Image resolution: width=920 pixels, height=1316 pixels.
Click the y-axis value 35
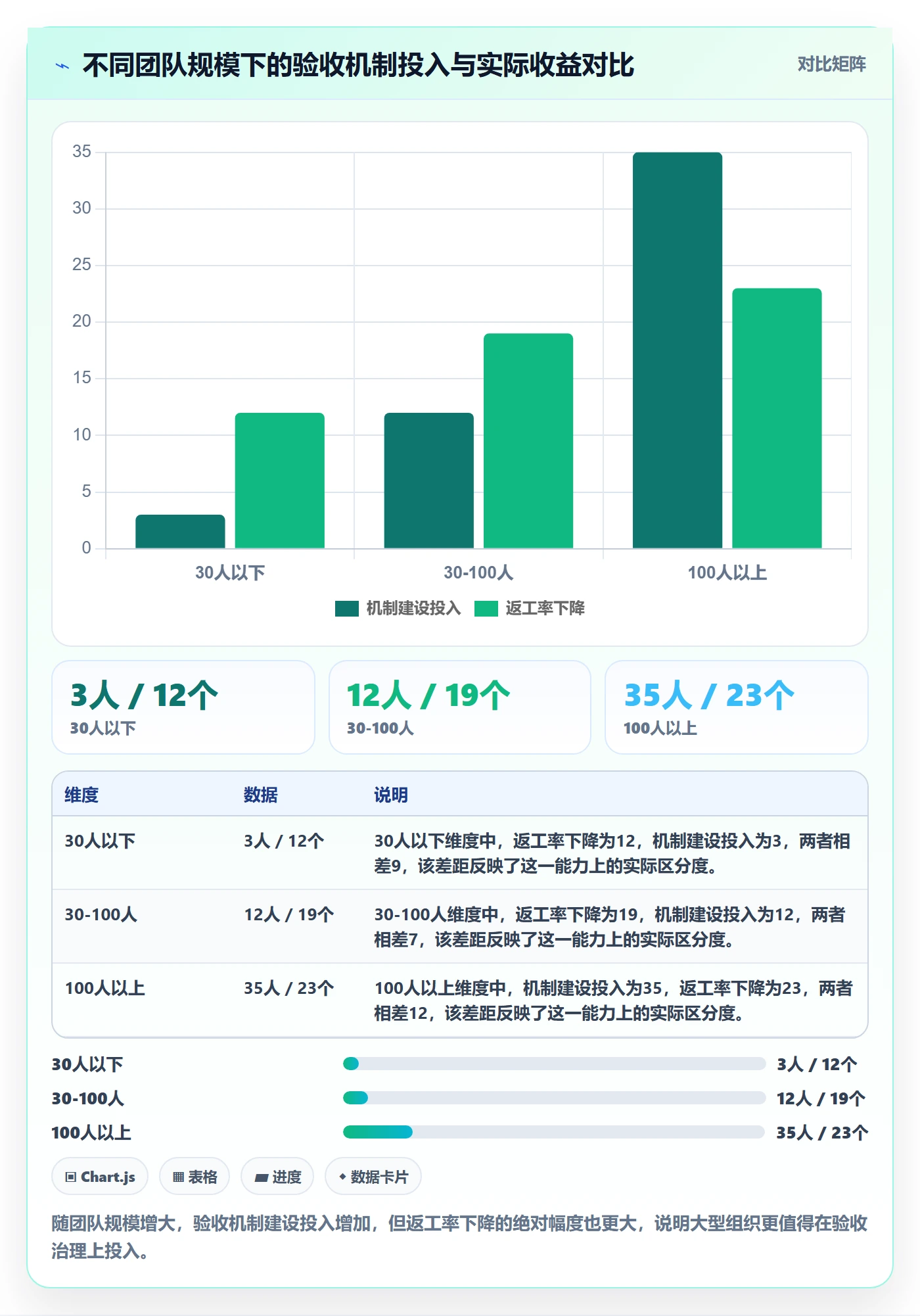[x=81, y=152]
